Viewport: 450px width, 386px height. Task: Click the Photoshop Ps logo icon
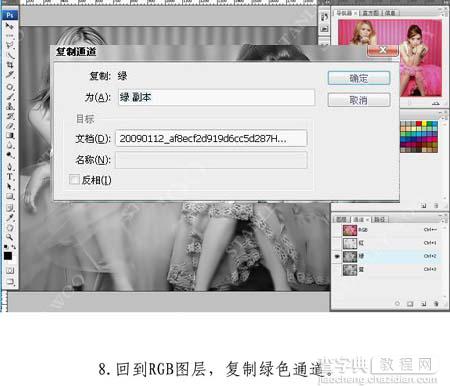10,15
